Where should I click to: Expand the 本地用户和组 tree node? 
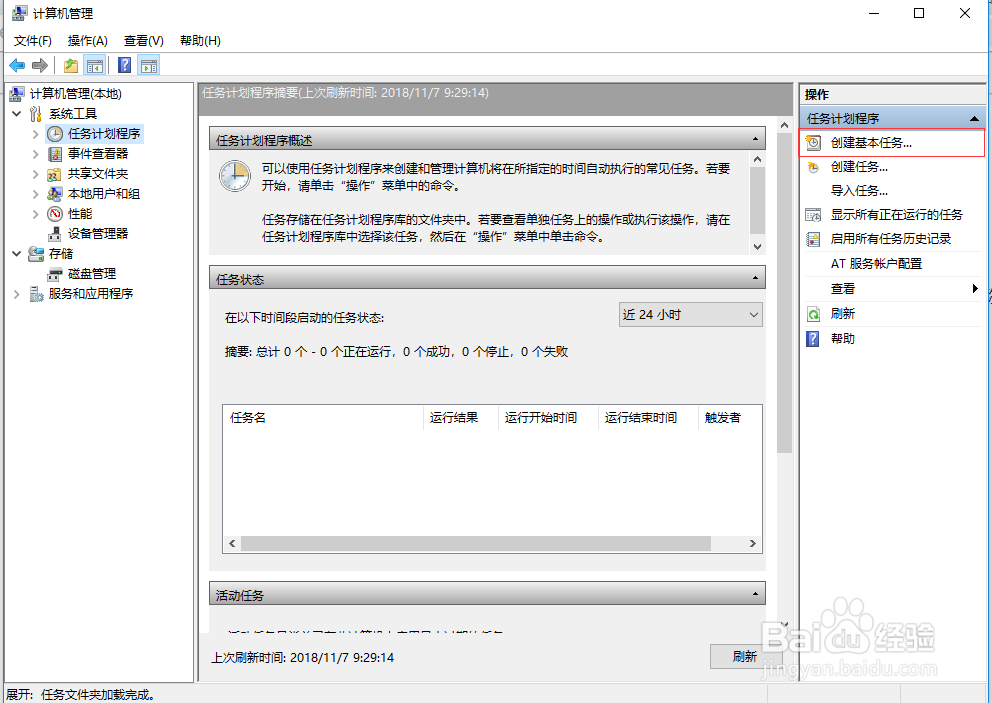tap(35, 194)
